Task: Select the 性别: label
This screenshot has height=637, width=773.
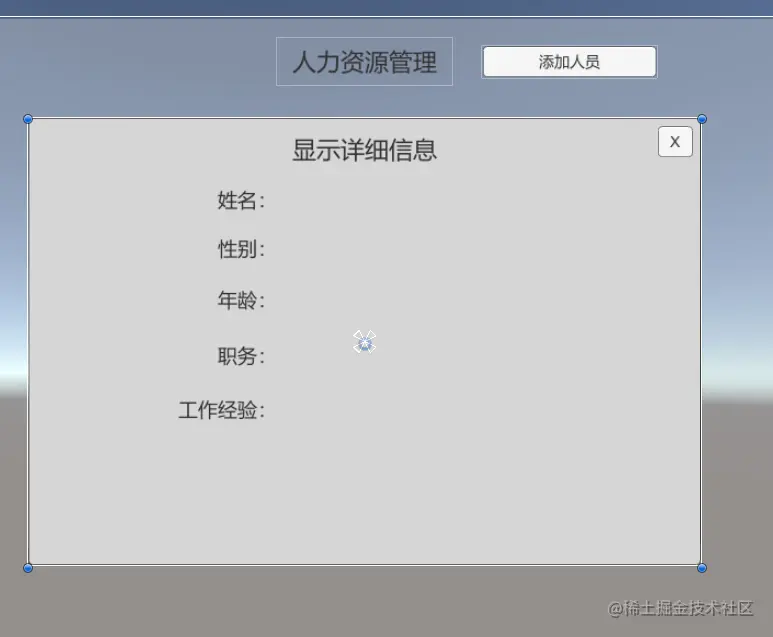Action: pos(241,249)
